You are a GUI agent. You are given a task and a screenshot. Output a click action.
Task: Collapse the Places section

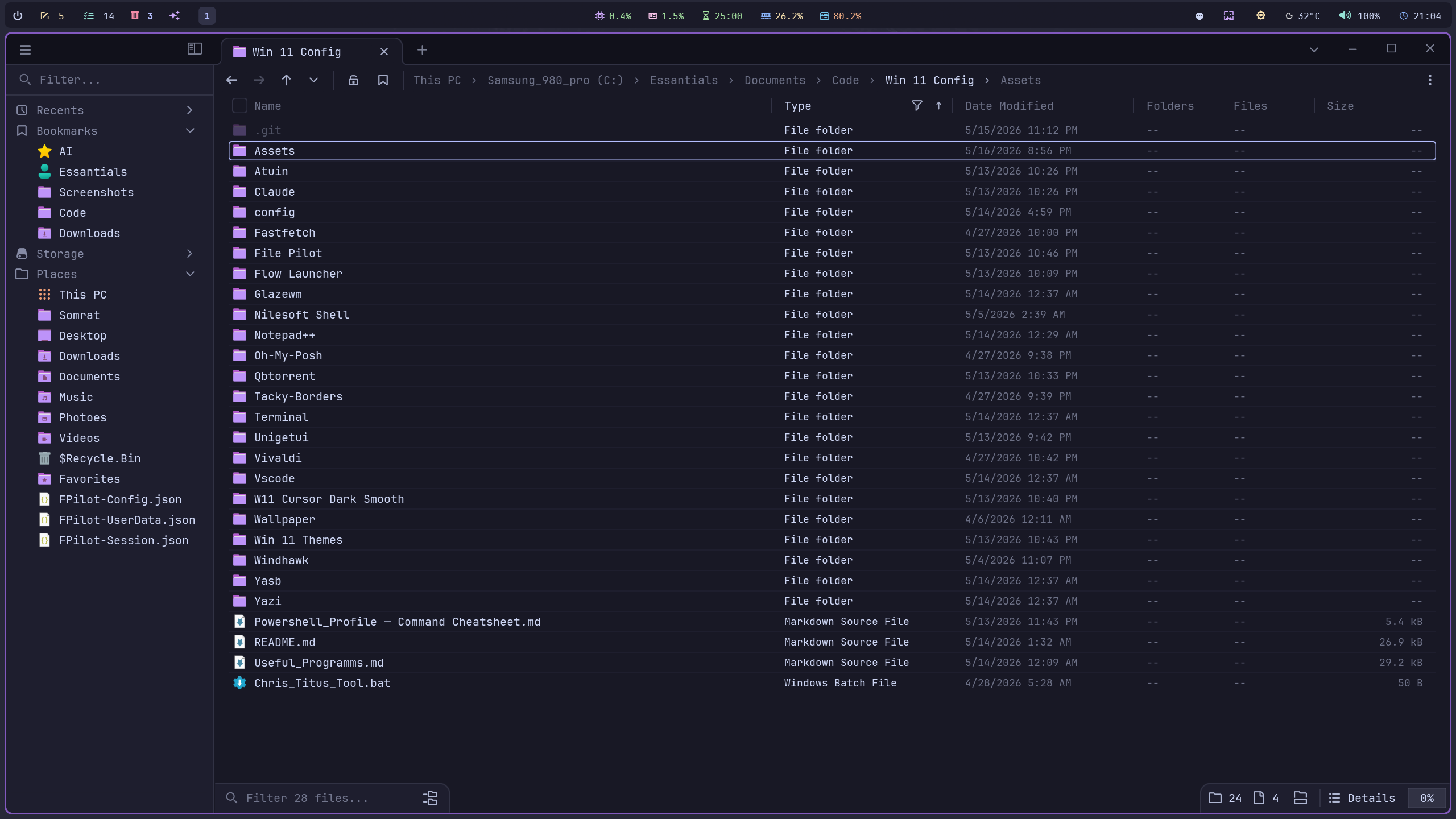click(190, 274)
